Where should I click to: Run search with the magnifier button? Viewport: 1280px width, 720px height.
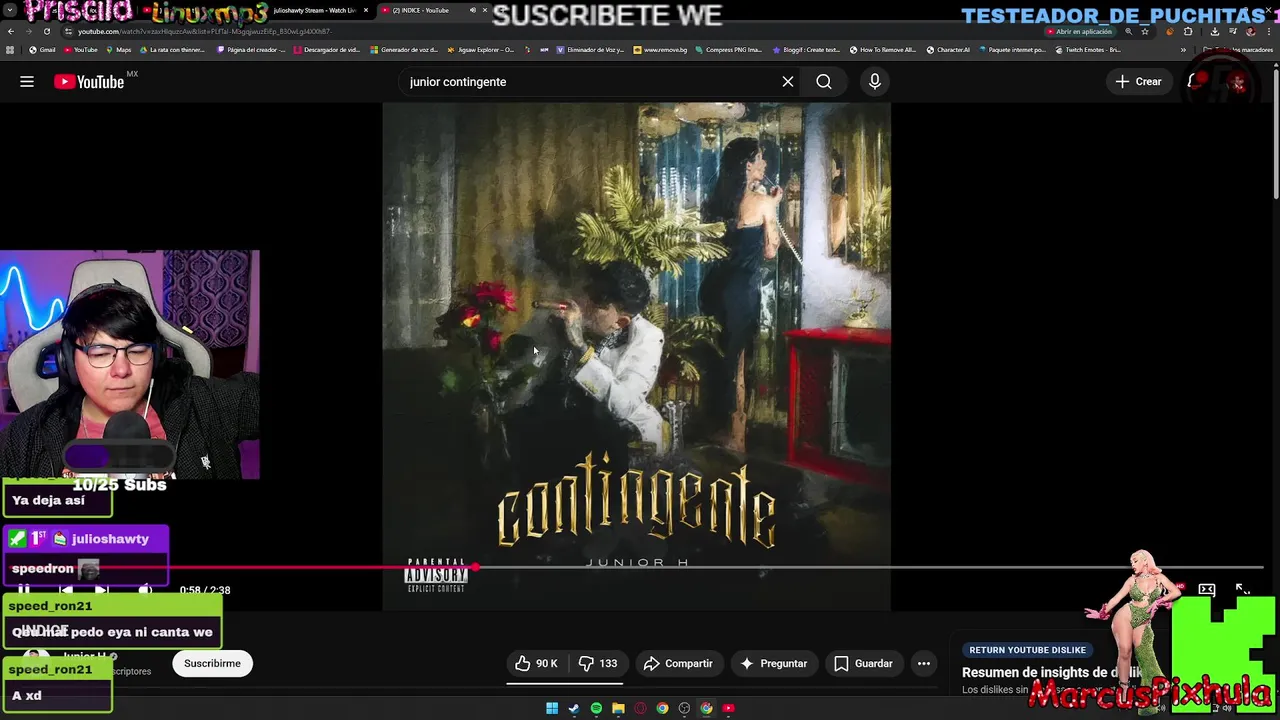[824, 82]
